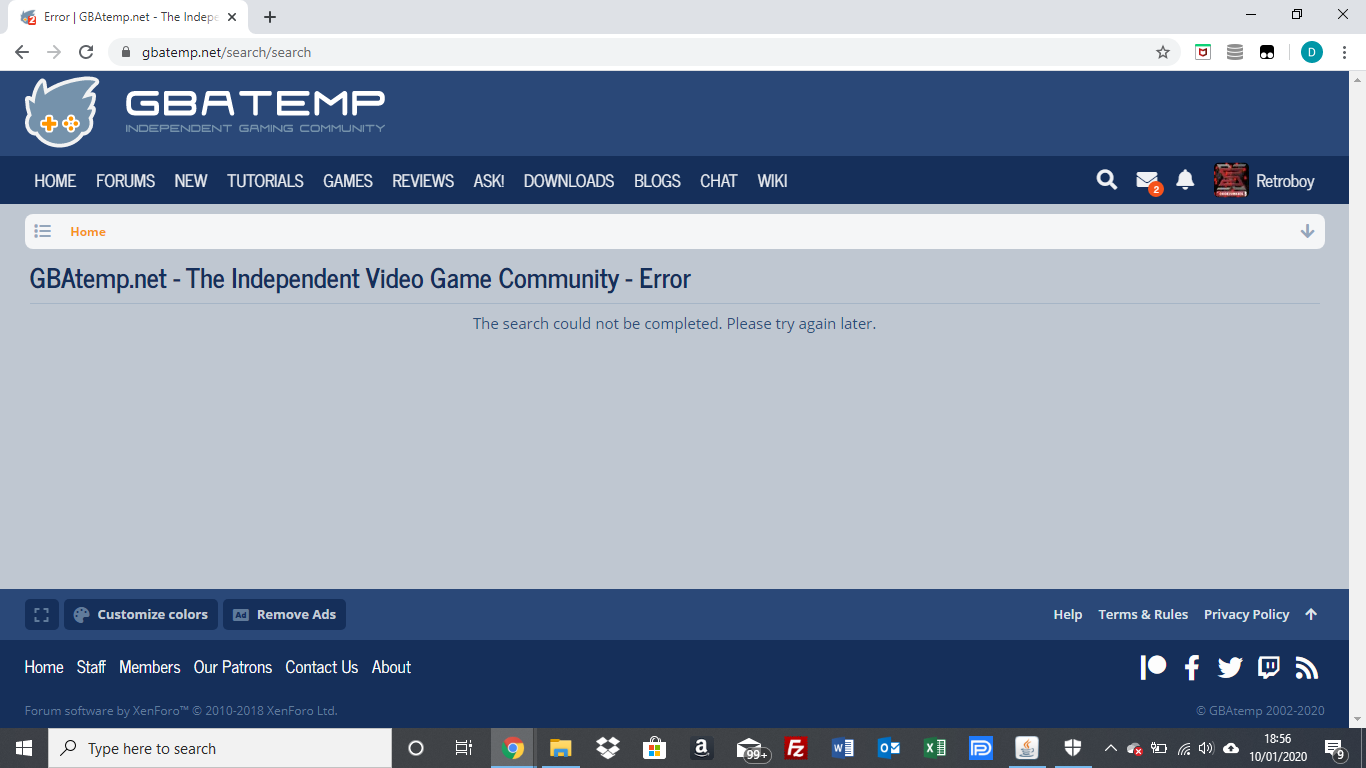Open a new browser tab

pos(270,17)
